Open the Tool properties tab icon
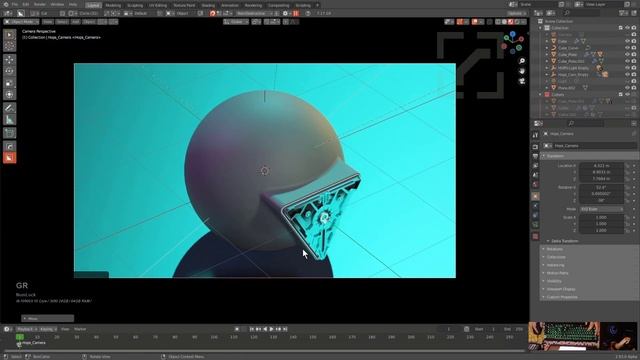This screenshot has width=640, height=360. (x=536, y=135)
